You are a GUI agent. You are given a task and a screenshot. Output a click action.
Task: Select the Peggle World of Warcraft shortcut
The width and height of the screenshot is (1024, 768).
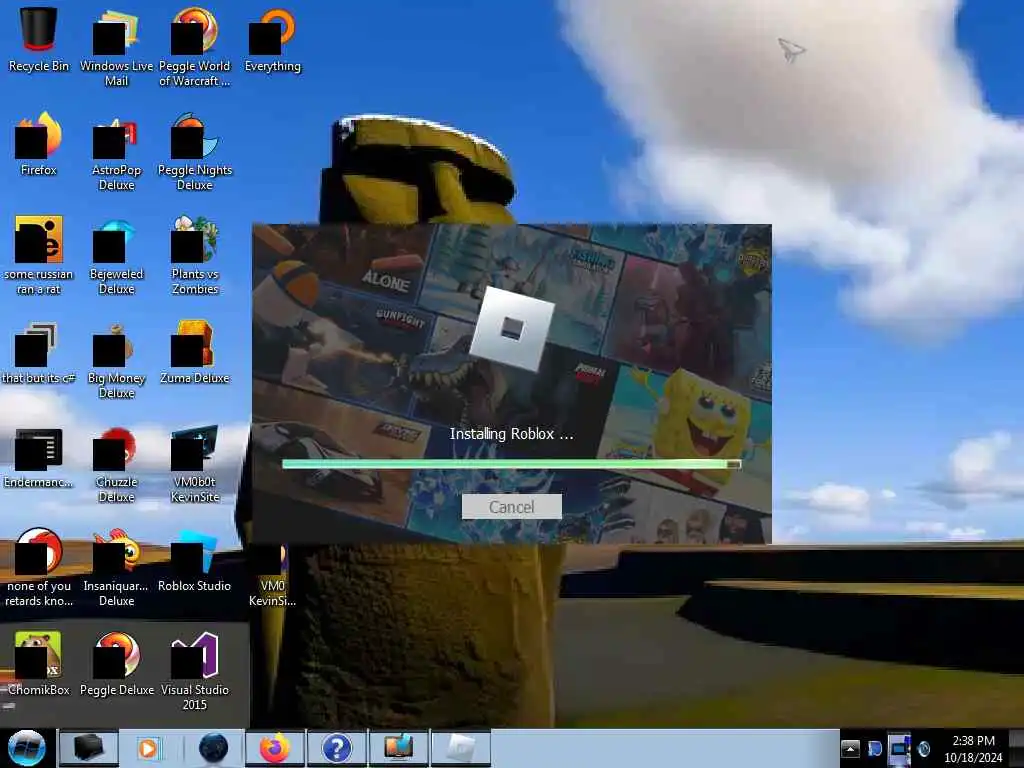click(x=195, y=47)
